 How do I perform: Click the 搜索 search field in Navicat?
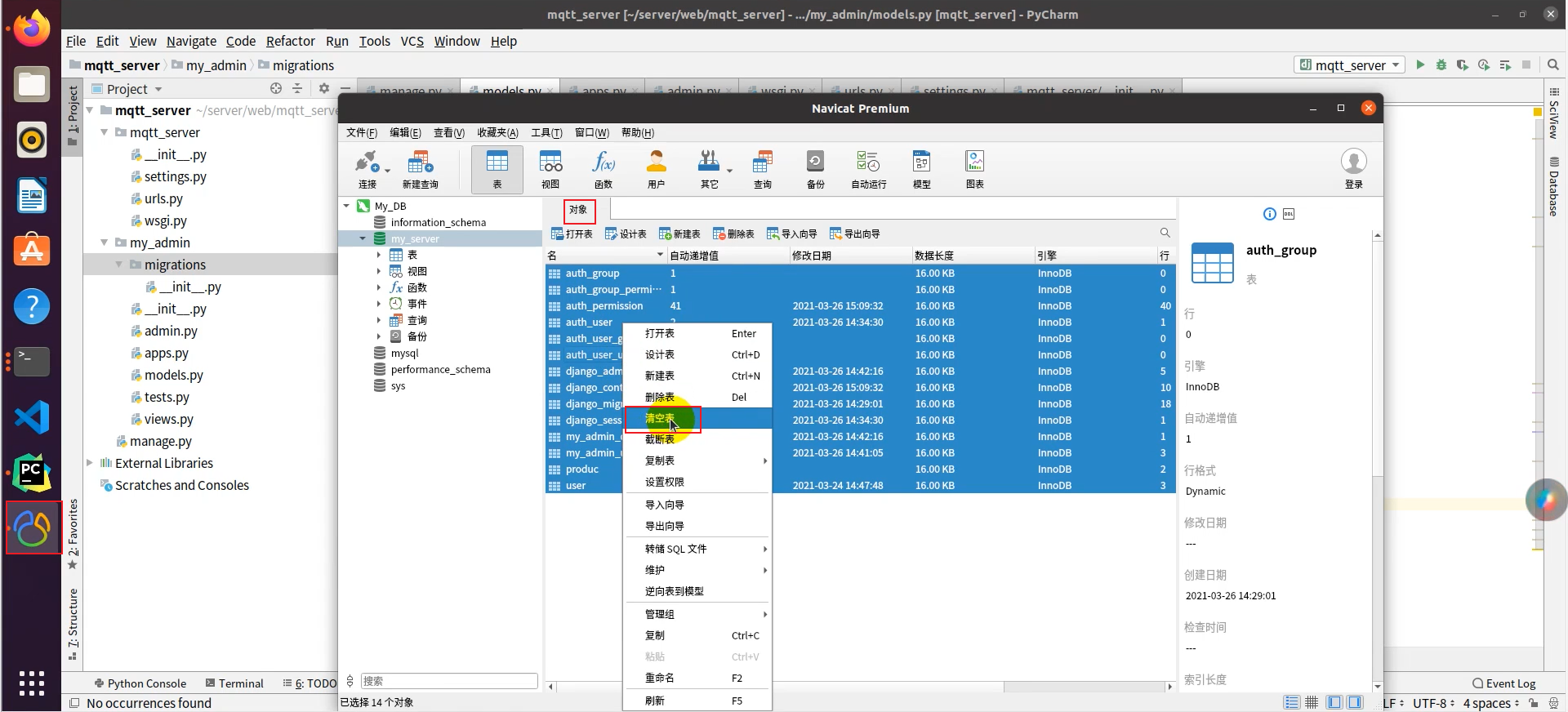point(449,681)
